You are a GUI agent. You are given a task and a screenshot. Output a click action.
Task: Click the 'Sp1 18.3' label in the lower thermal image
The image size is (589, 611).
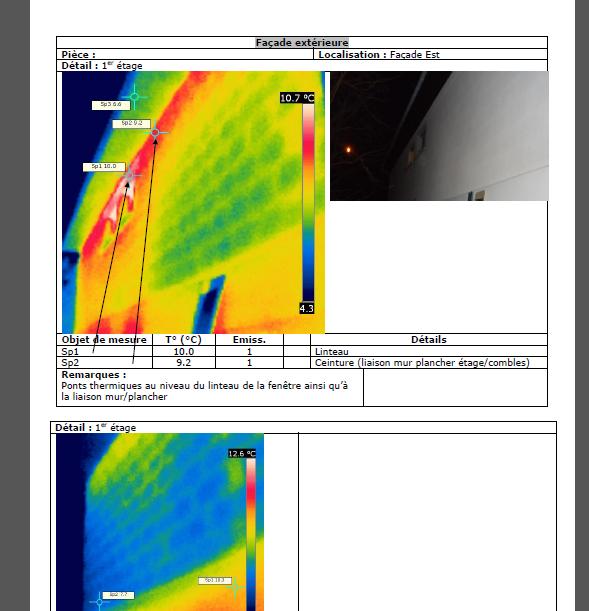tap(215, 581)
